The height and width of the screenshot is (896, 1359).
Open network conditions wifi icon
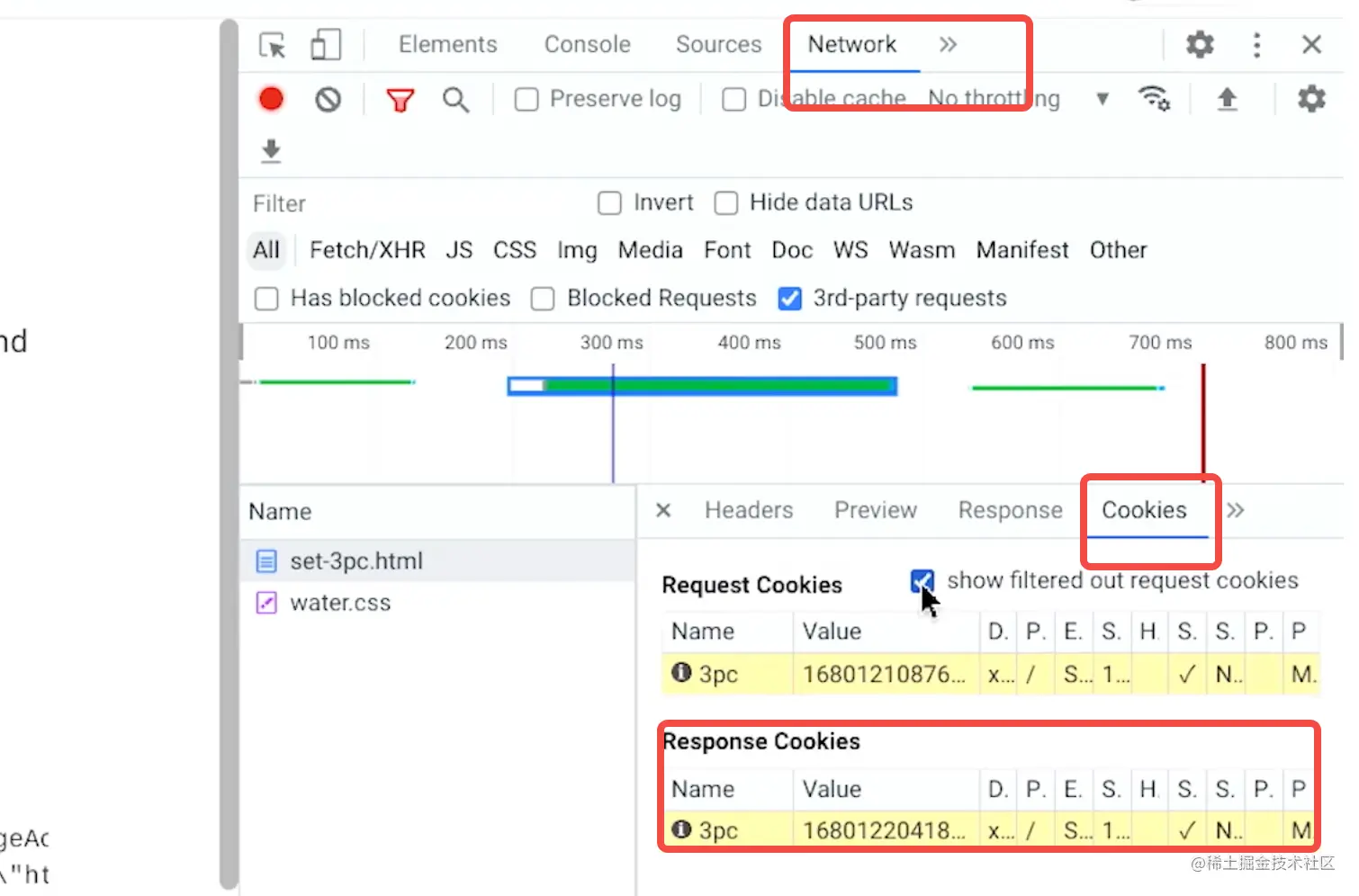point(1154,98)
